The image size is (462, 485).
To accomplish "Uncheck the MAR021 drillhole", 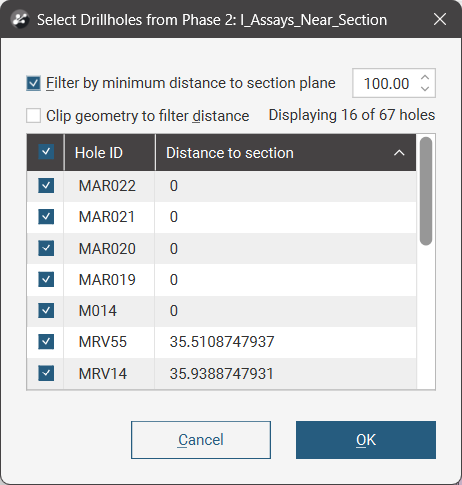I will click(x=46, y=217).
